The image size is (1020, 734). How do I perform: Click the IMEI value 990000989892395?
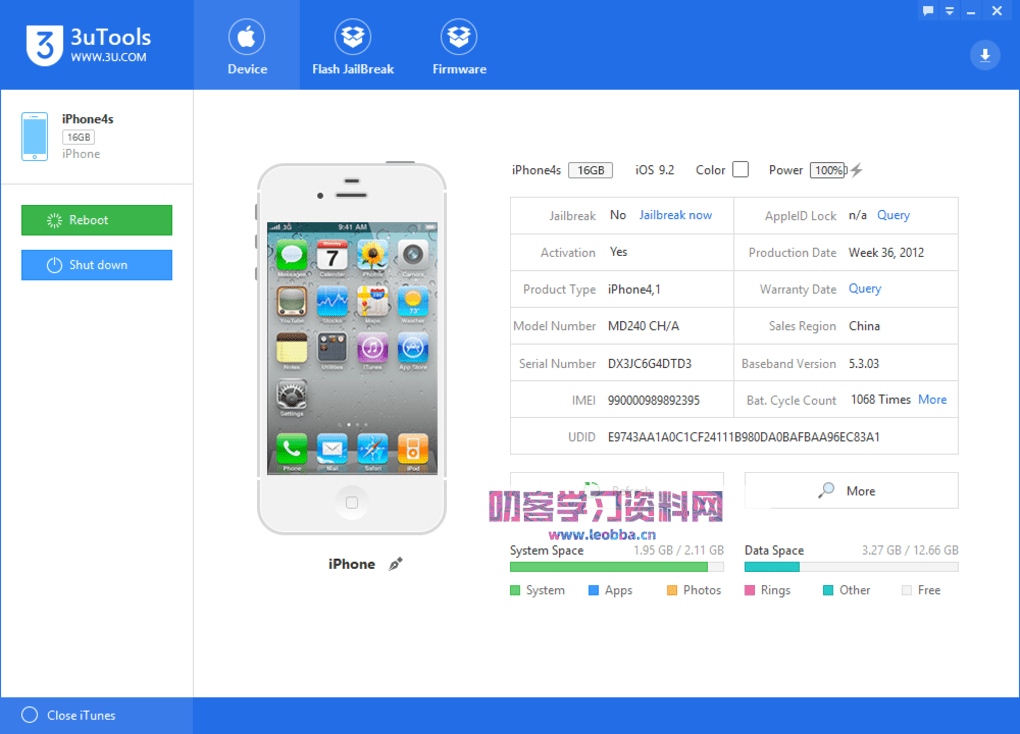653,400
